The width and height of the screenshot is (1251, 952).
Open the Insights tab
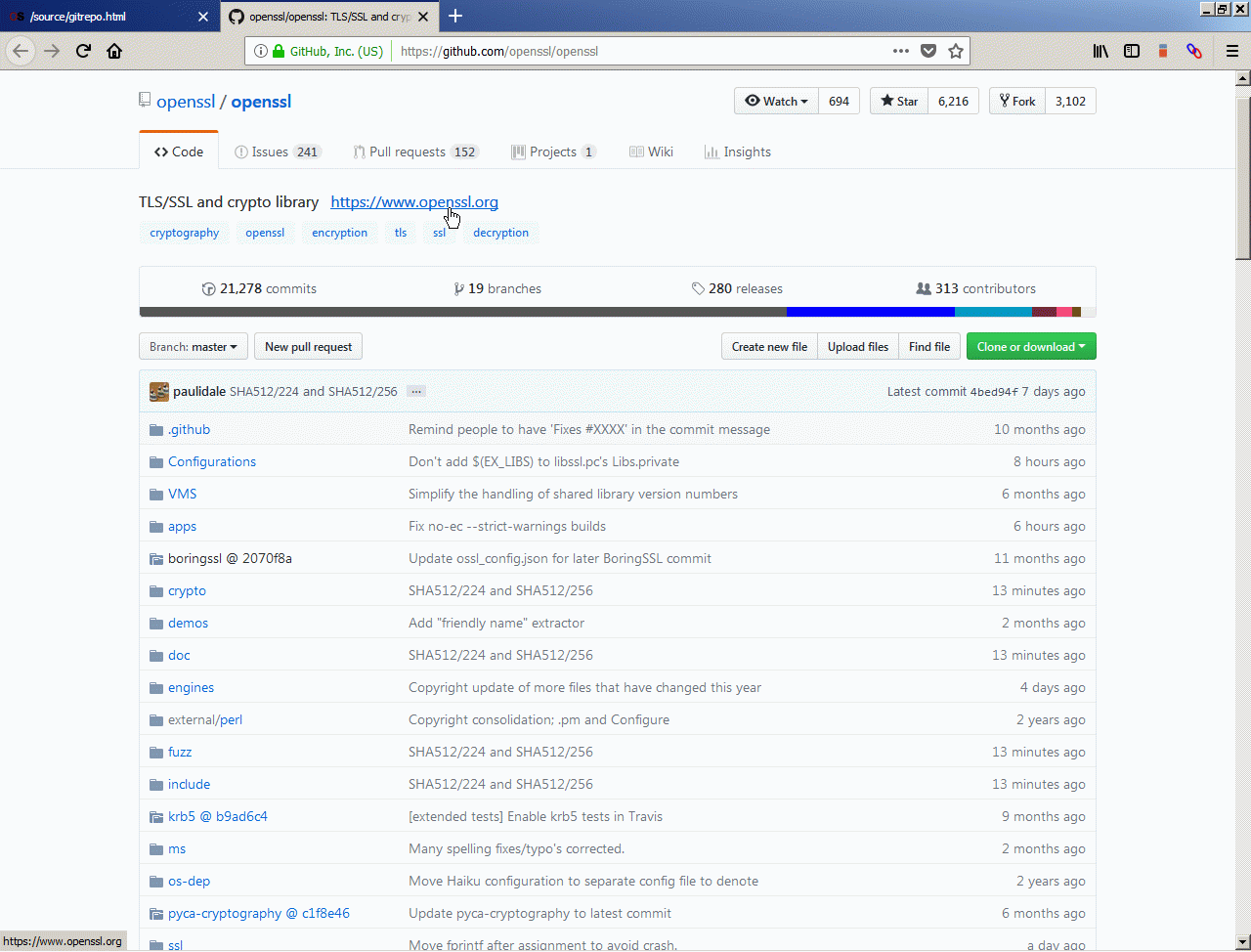pos(738,152)
